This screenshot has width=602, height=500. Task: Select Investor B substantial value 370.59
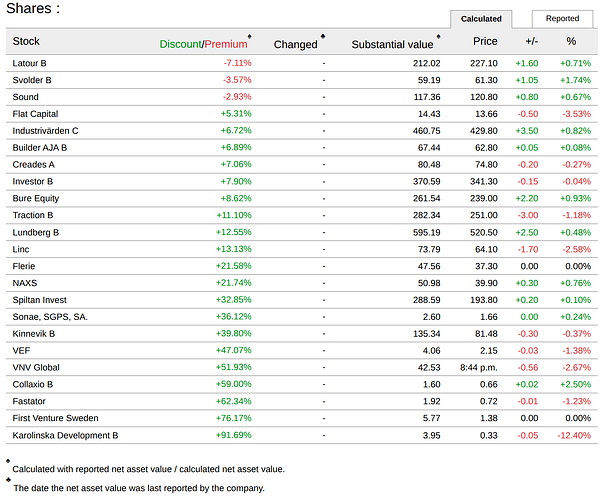[x=427, y=182]
